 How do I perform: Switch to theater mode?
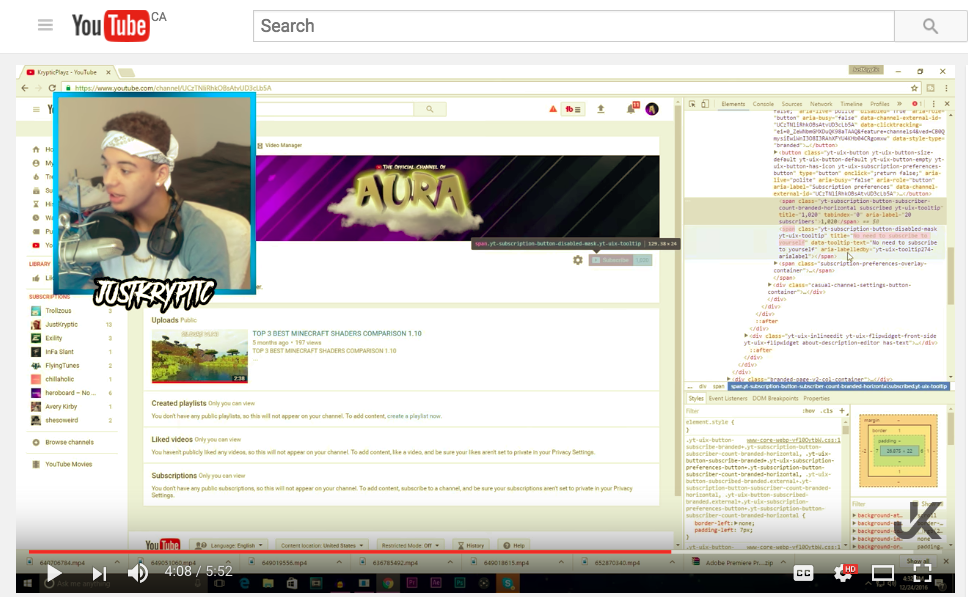click(x=882, y=574)
